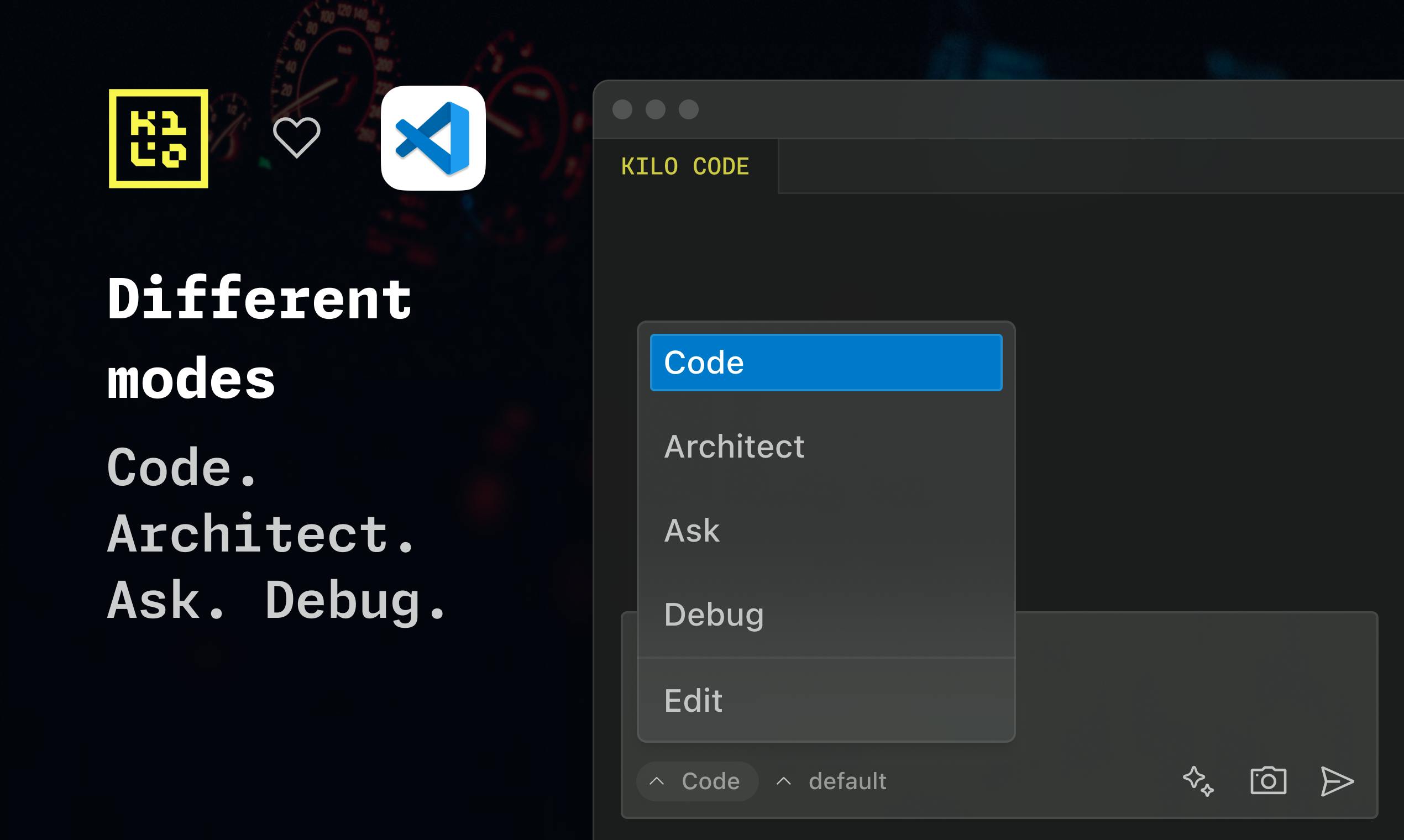
Task: Choose Ask mode from the list
Action: pos(826,531)
